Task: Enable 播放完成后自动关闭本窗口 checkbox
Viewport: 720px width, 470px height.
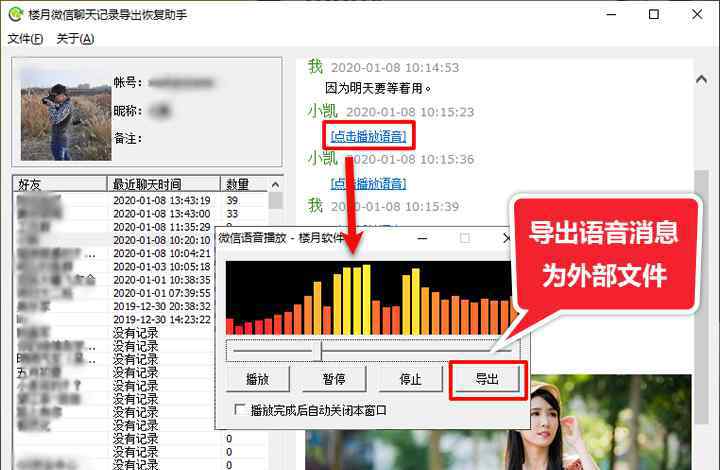Action: 239,409
